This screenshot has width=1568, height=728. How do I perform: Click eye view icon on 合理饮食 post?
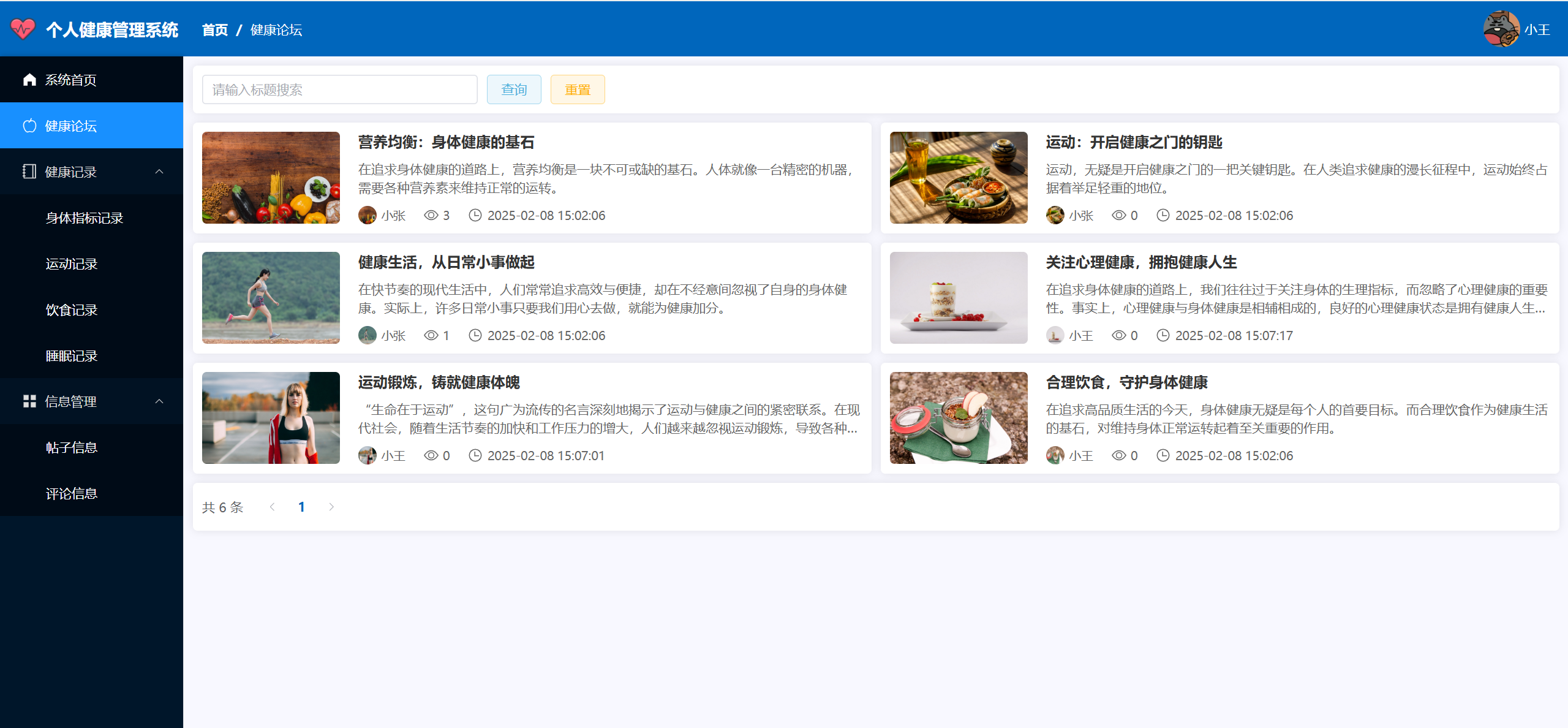[x=1119, y=455]
